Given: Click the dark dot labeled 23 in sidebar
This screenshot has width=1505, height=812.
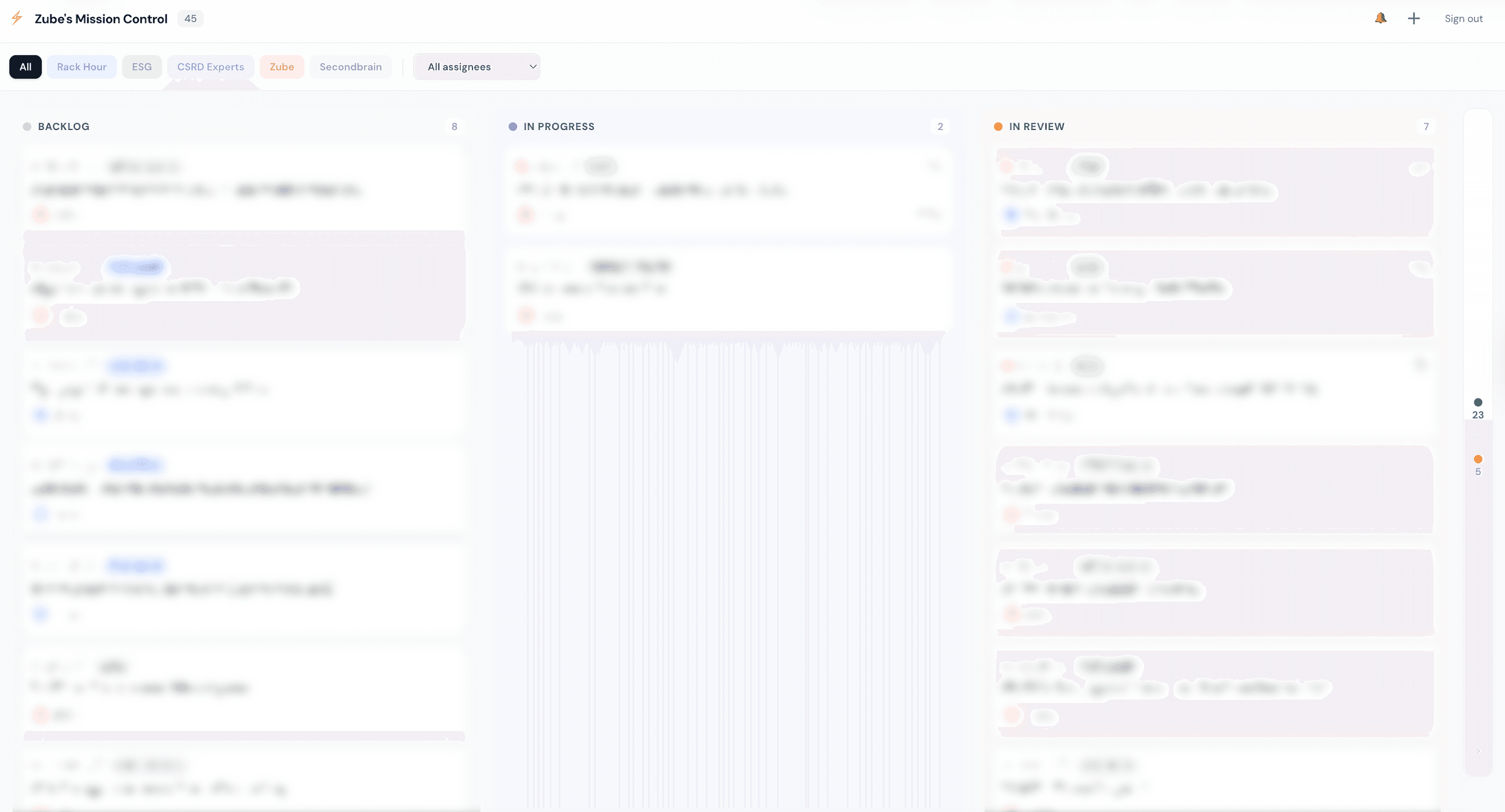Looking at the screenshot, I should pyautogui.click(x=1478, y=402).
